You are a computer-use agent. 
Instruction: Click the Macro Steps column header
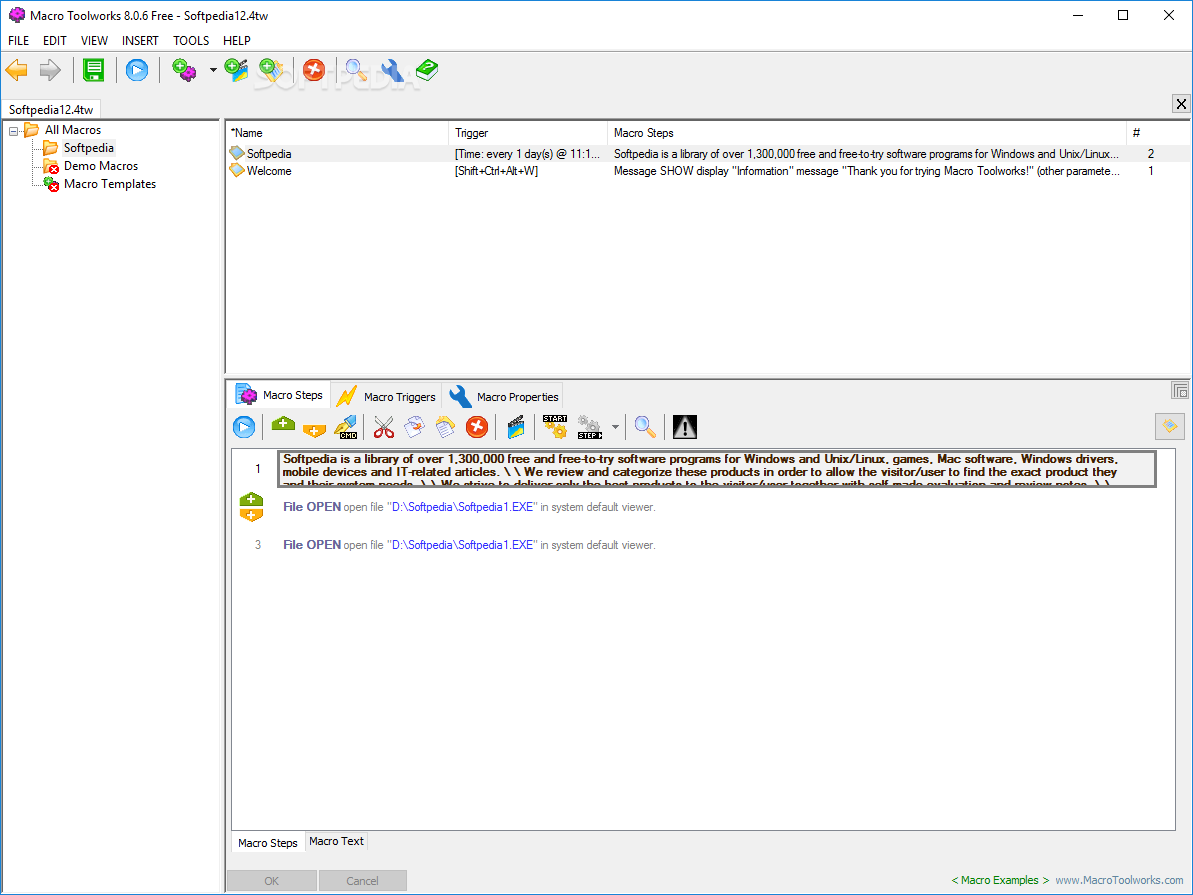pyautogui.click(x=867, y=132)
